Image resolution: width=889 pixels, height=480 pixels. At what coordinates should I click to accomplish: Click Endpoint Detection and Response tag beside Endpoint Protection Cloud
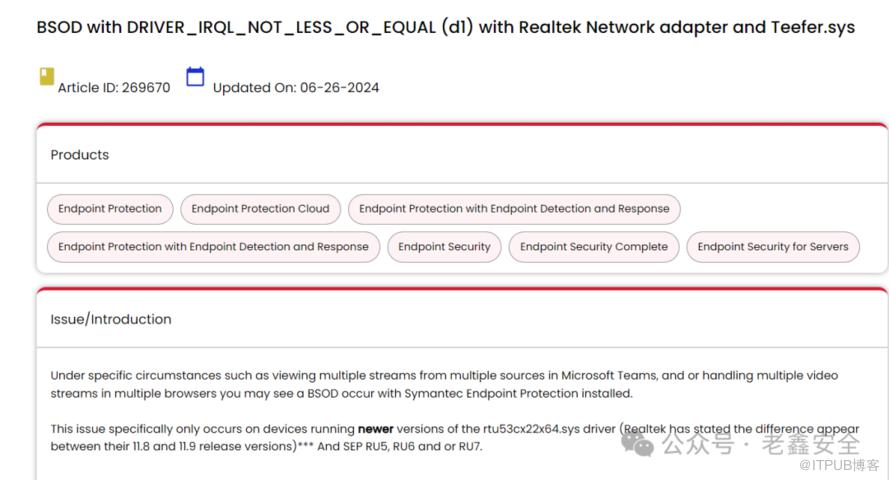coord(514,209)
